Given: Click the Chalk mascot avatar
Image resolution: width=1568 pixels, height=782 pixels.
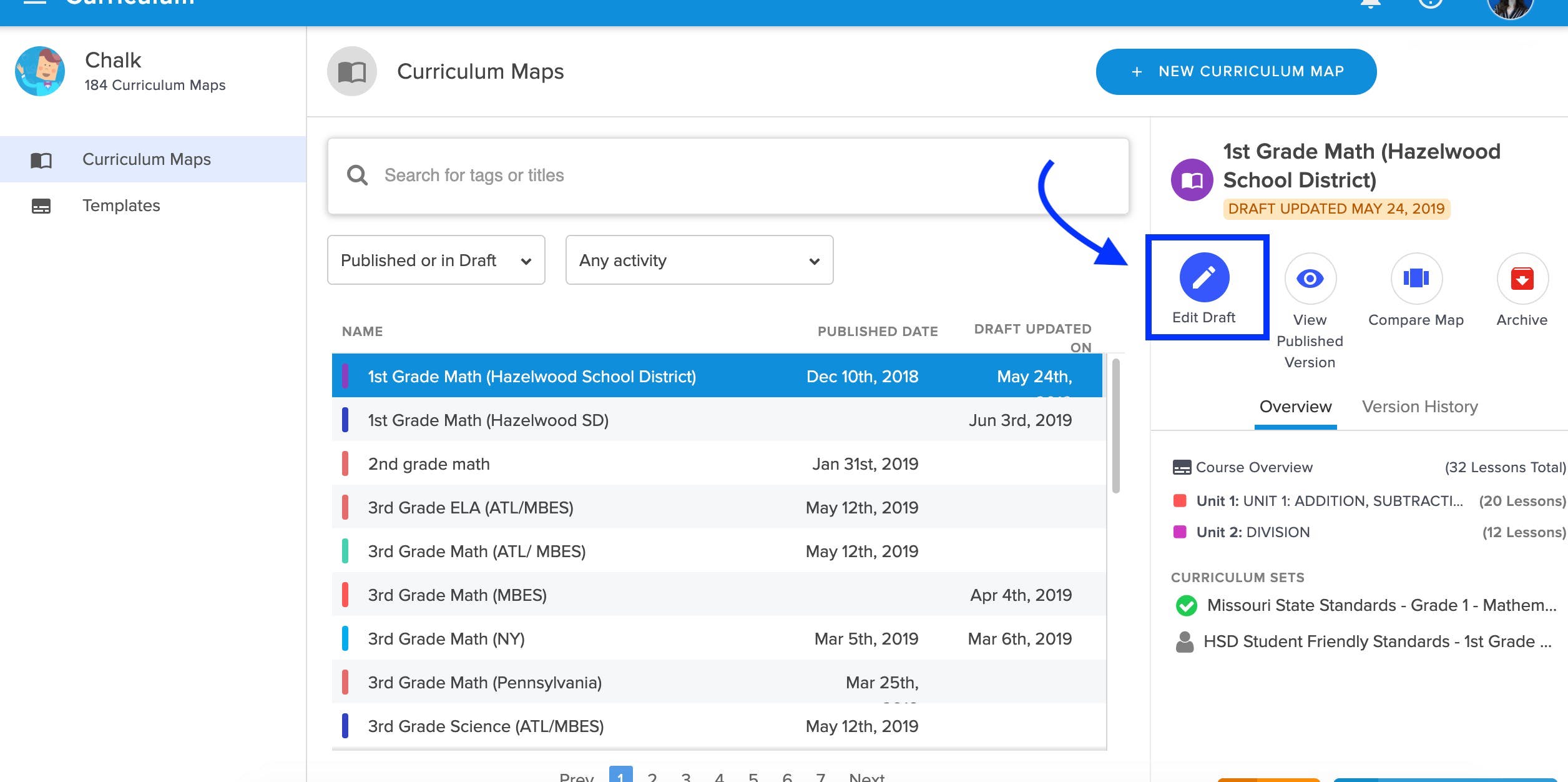Looking at the screenshot, I should pos(40,71).
